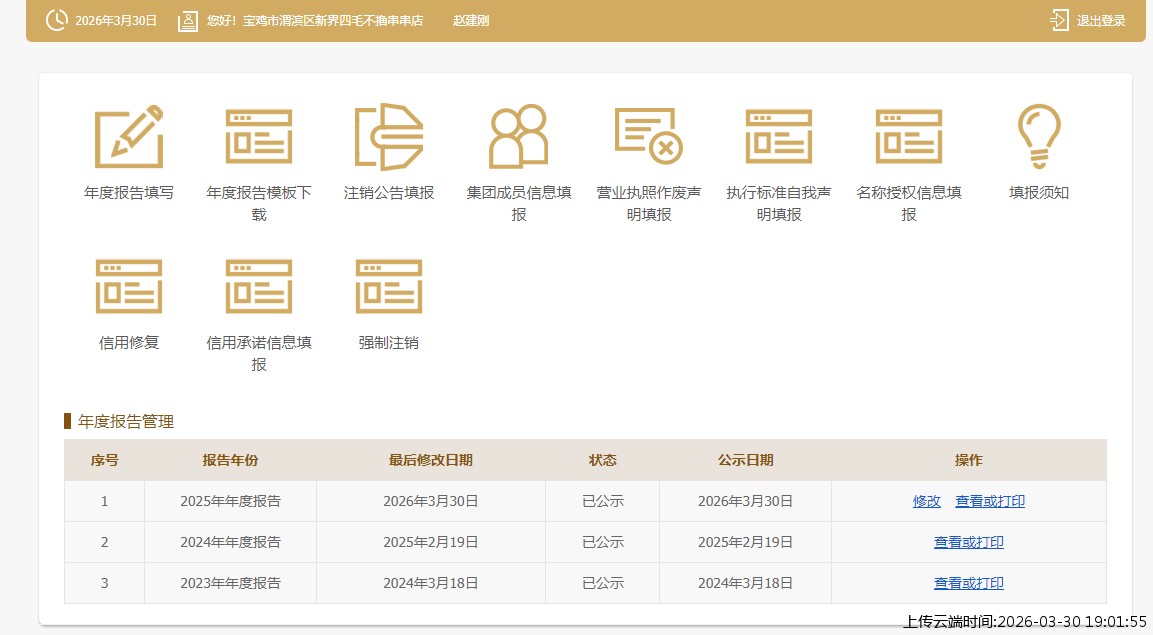
Task: Select the 集团成员信息填报 people icon
Action: 519,137
